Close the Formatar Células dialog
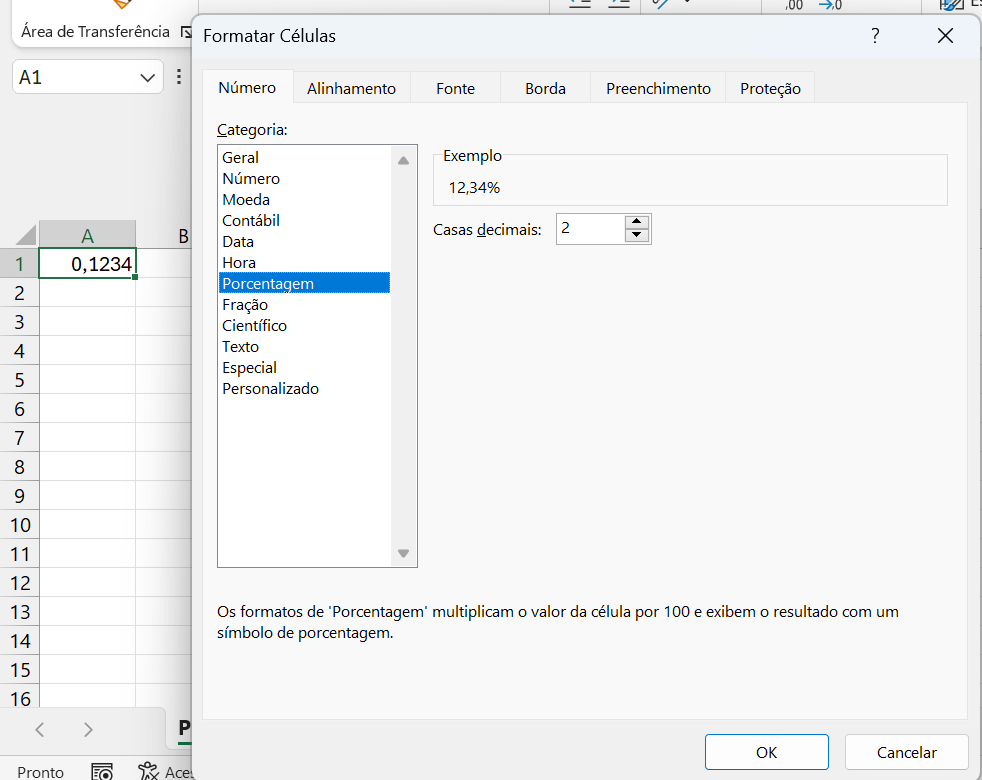Screen dimensions: 982x780 pos(945,36)
